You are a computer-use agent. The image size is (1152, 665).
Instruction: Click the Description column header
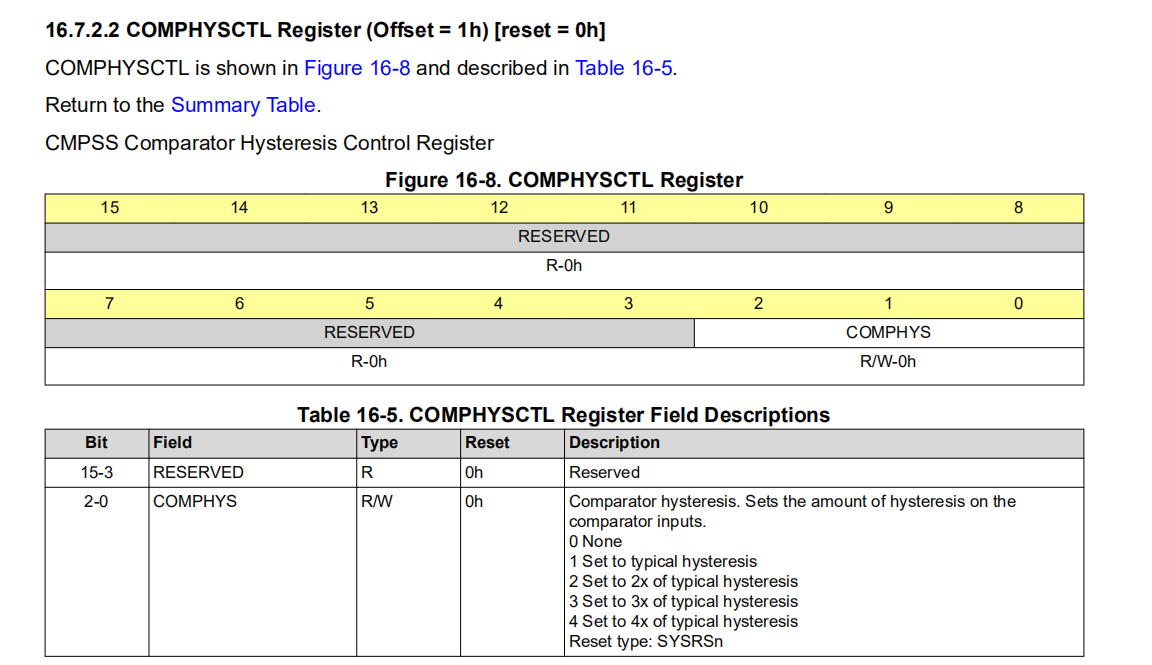click(x=614, y=442)
